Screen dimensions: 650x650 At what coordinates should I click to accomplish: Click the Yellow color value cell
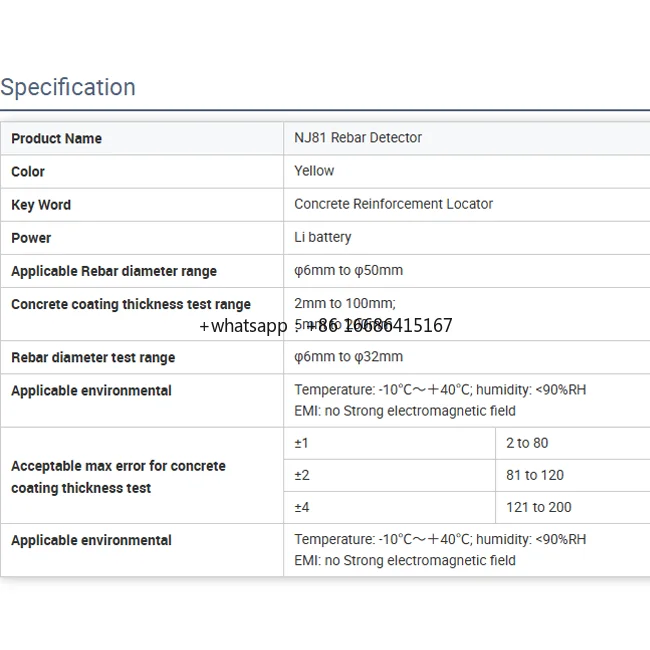click(314, 171)
